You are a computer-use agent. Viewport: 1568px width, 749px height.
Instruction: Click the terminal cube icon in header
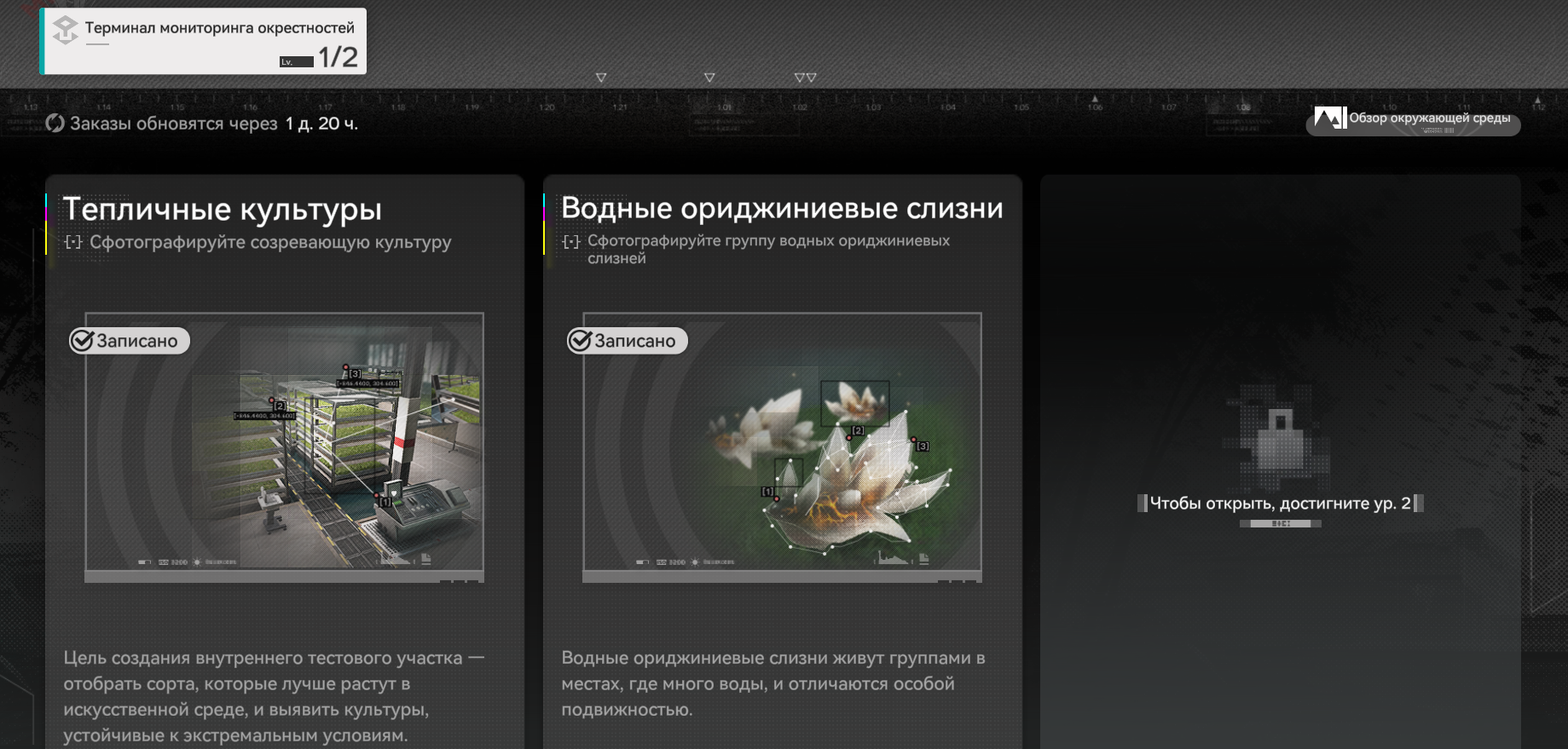(x=65, y=30)
